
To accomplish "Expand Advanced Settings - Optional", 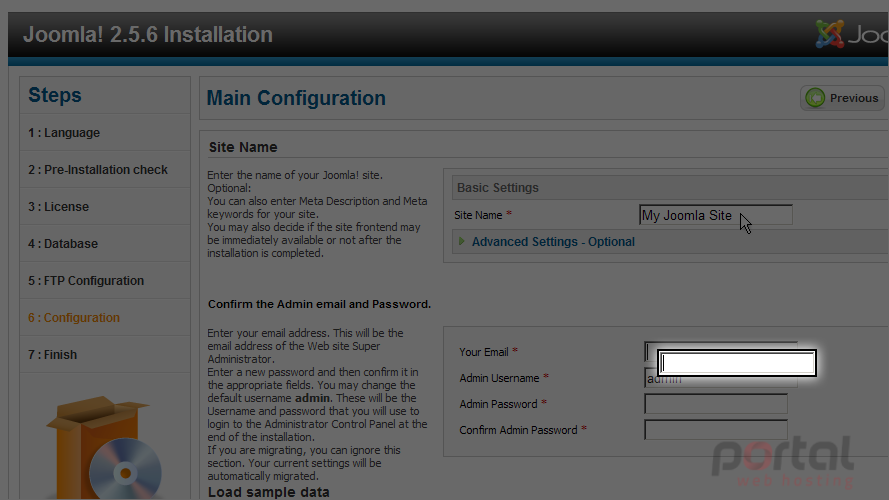I will click(x=553, y=241).
